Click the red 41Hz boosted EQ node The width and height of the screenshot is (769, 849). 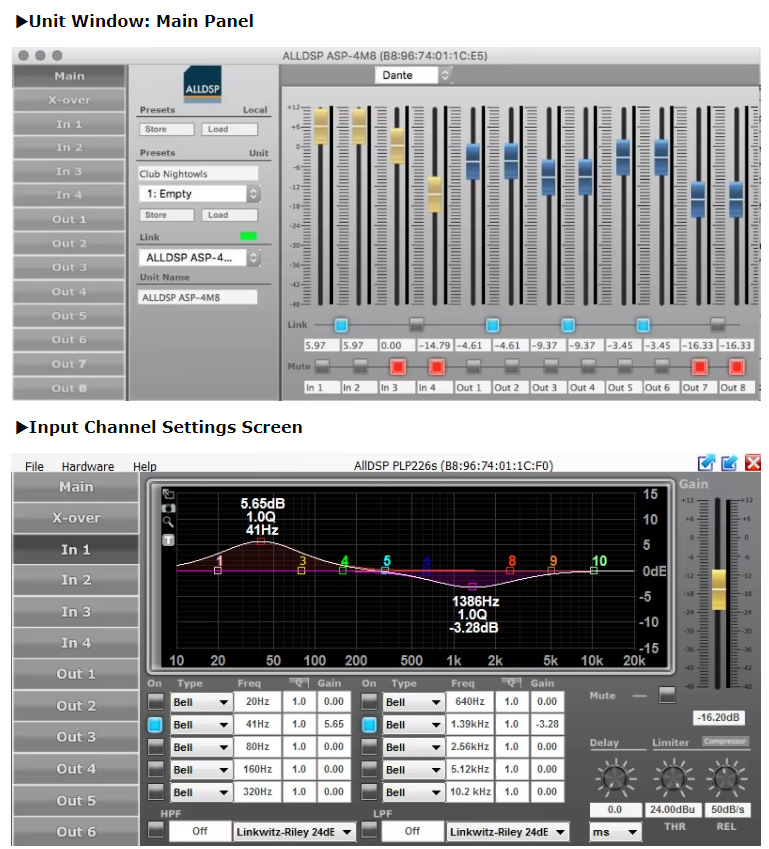261,541
